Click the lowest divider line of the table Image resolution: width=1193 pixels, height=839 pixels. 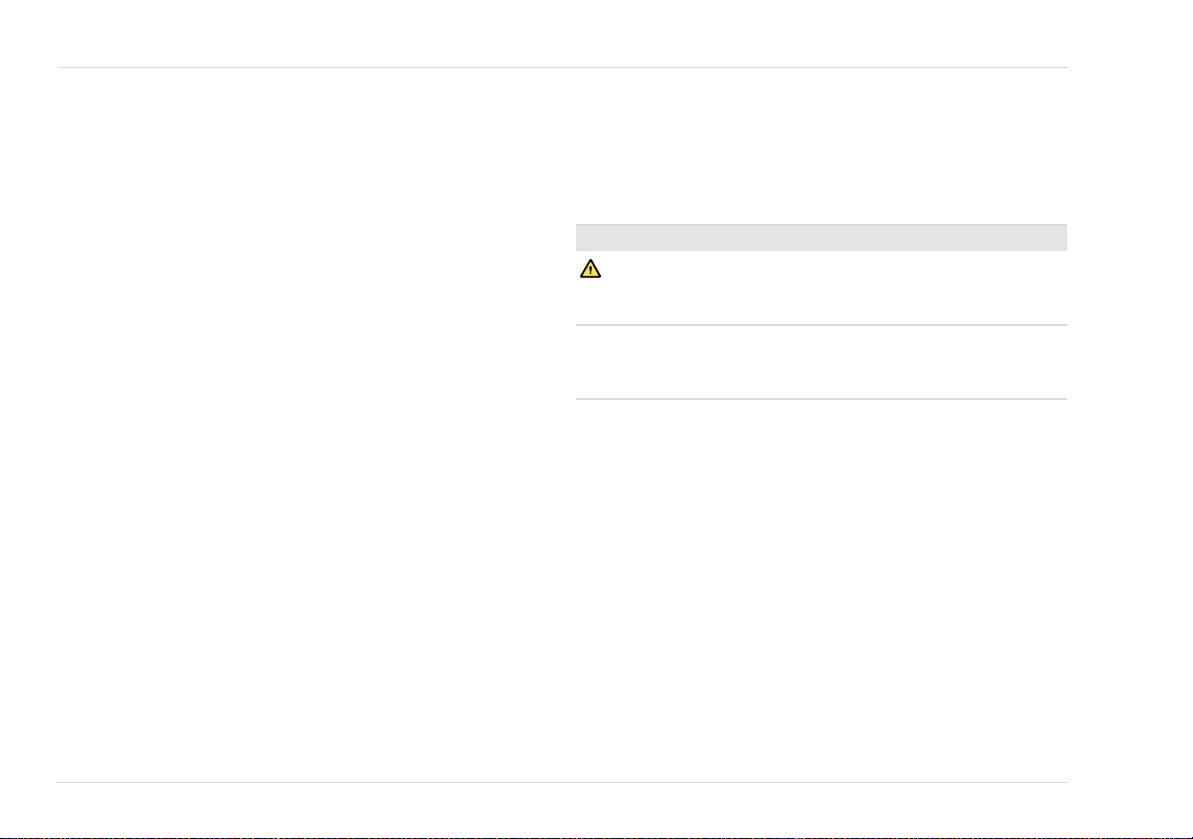[821, 398]
